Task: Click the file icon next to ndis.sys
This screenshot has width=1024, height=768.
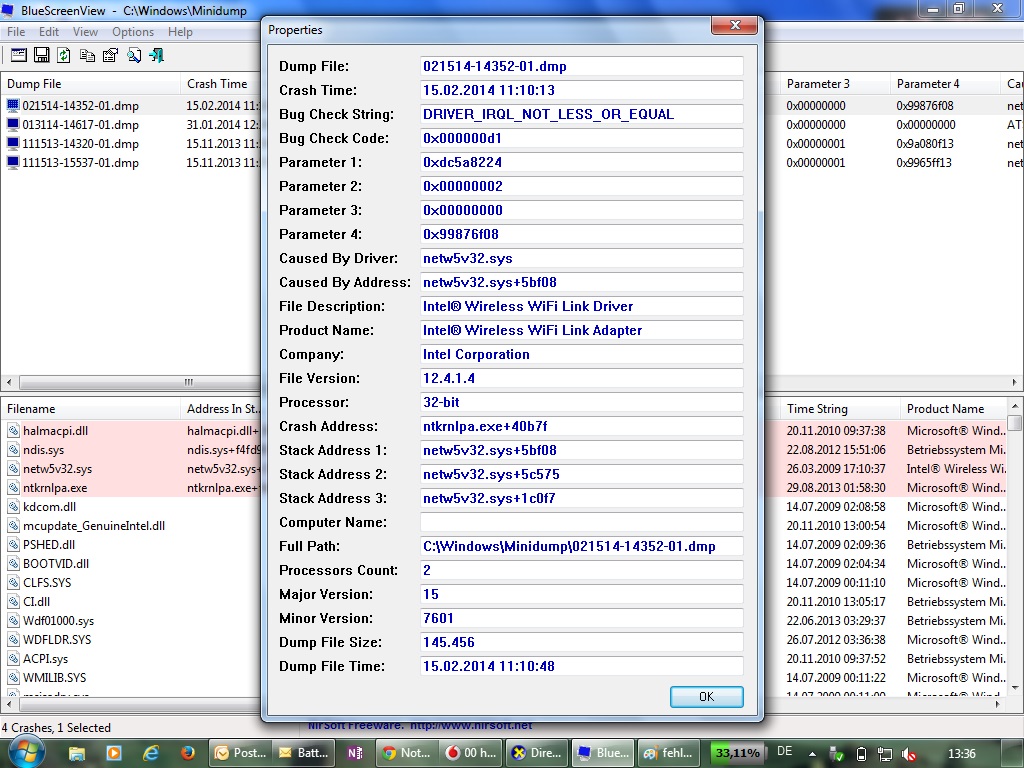Action: coord(13,449)
